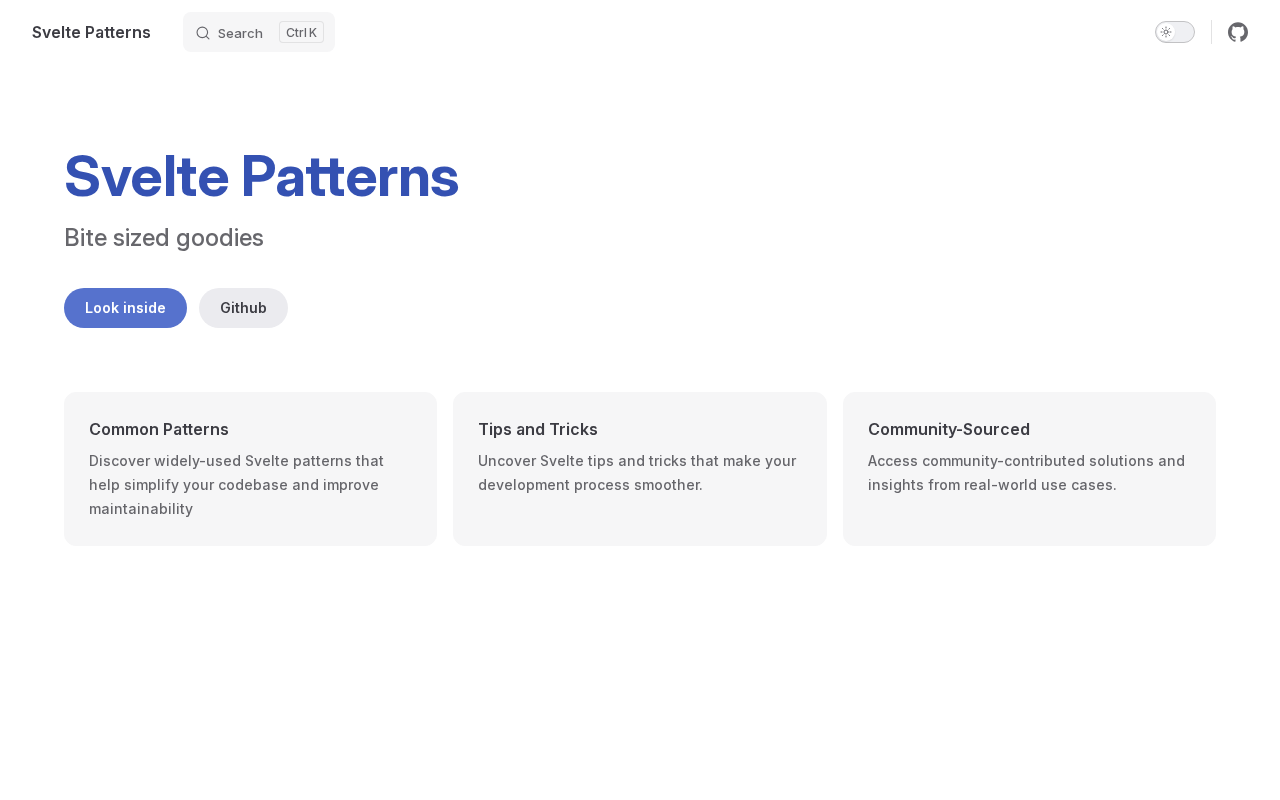Click the large Svelte Patterns hero heading

pyautogui.click(x=261, y=176)
